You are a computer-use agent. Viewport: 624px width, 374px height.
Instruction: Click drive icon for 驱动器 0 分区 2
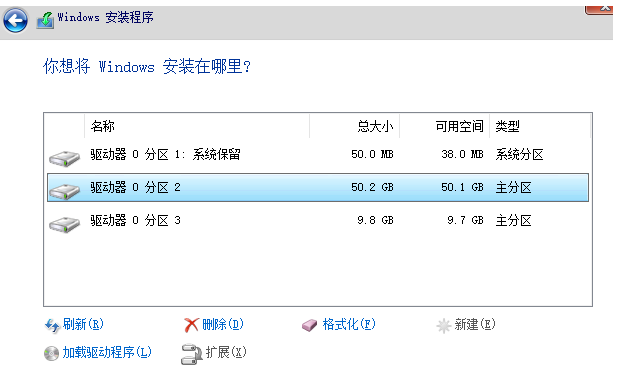(64, 191)
